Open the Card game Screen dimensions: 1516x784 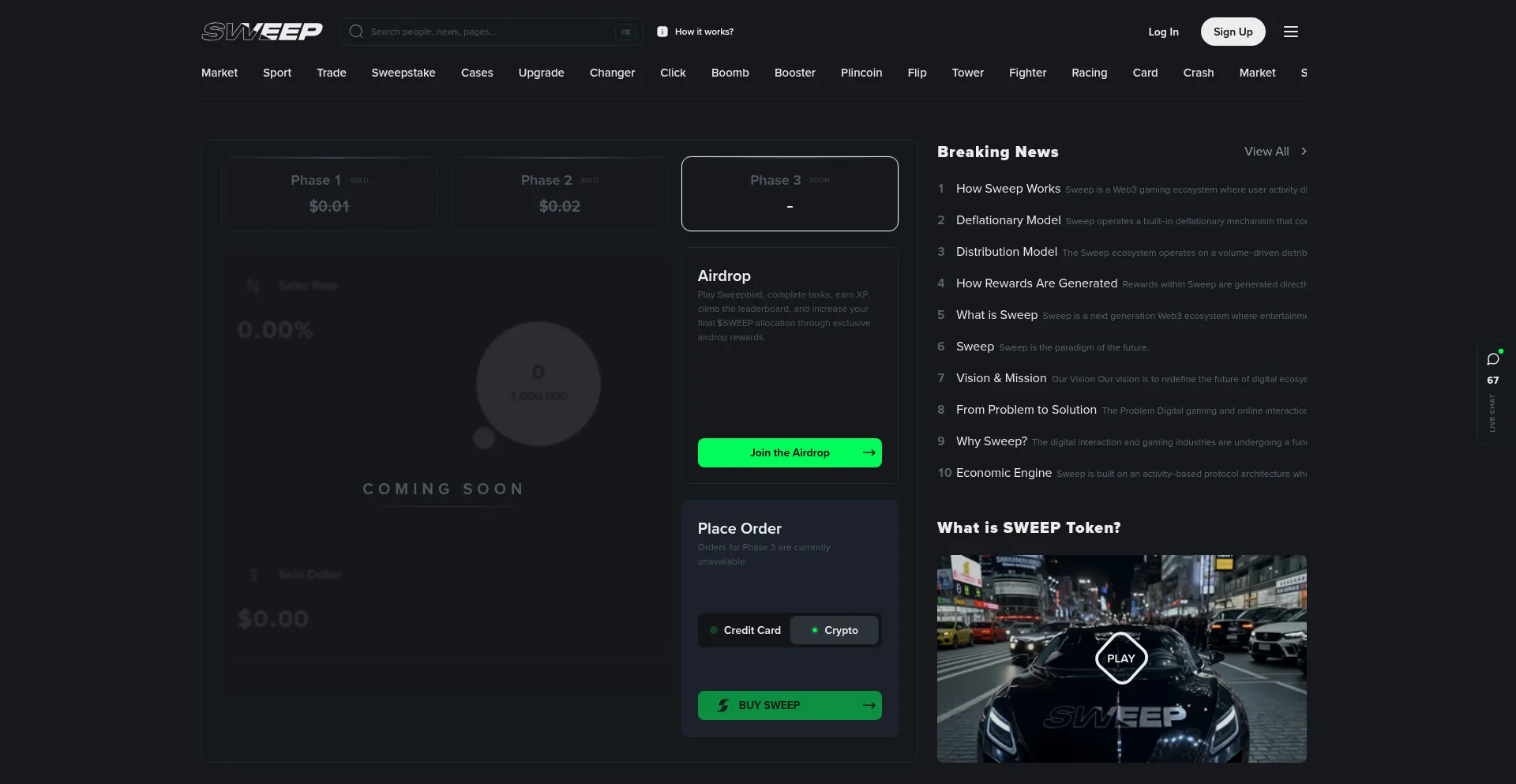point(1146,73)
